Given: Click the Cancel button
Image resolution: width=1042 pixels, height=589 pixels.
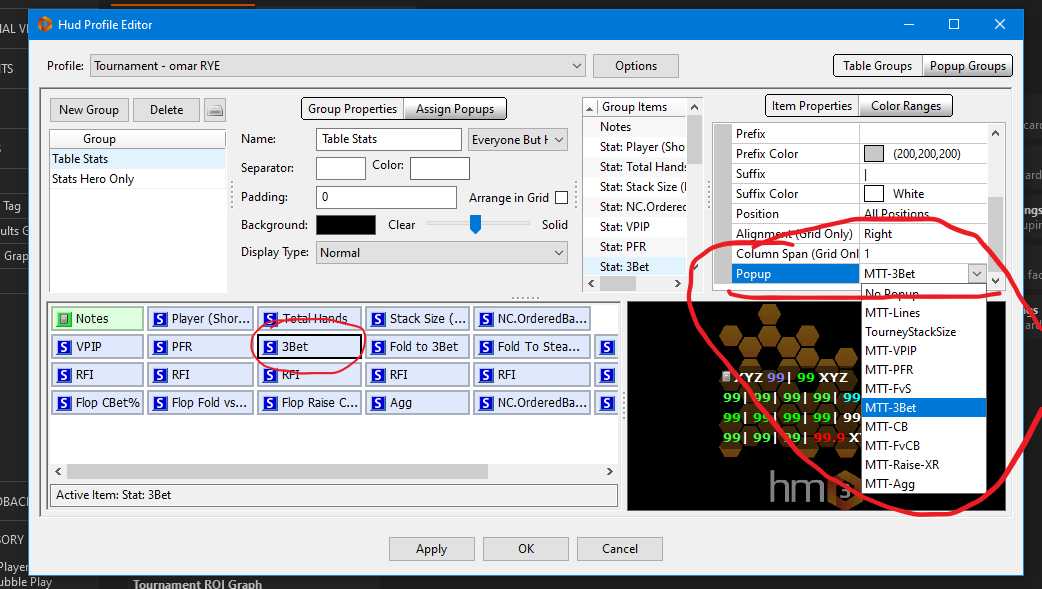Looking at the screenshot, I should click(x=620, y=549).
